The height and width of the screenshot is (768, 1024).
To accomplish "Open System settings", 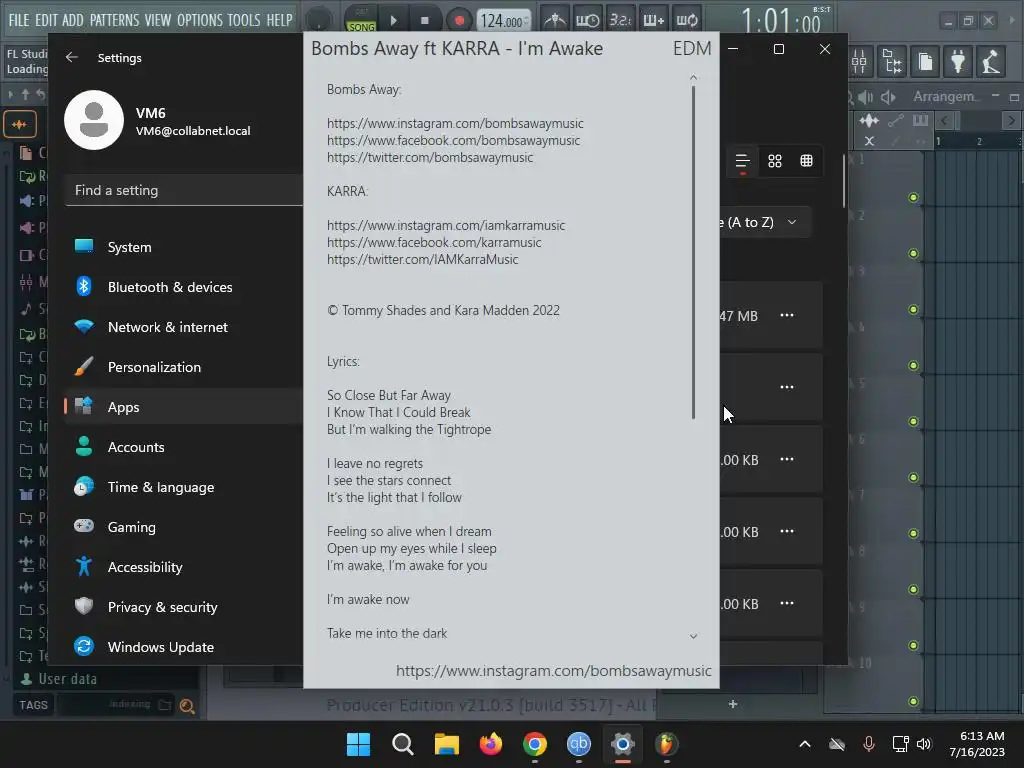I will click(x=183, y=247).
